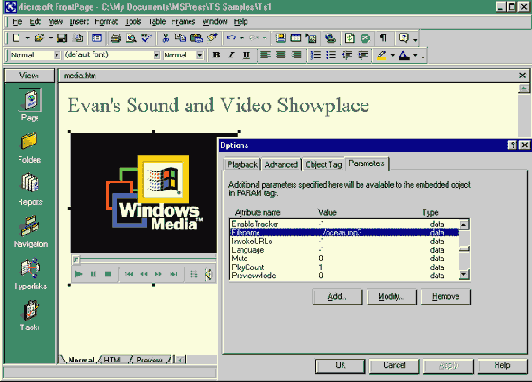This screenshot has width=532, height=382.
Task: Select the Filename parameter row
Action: pos(344,233)
